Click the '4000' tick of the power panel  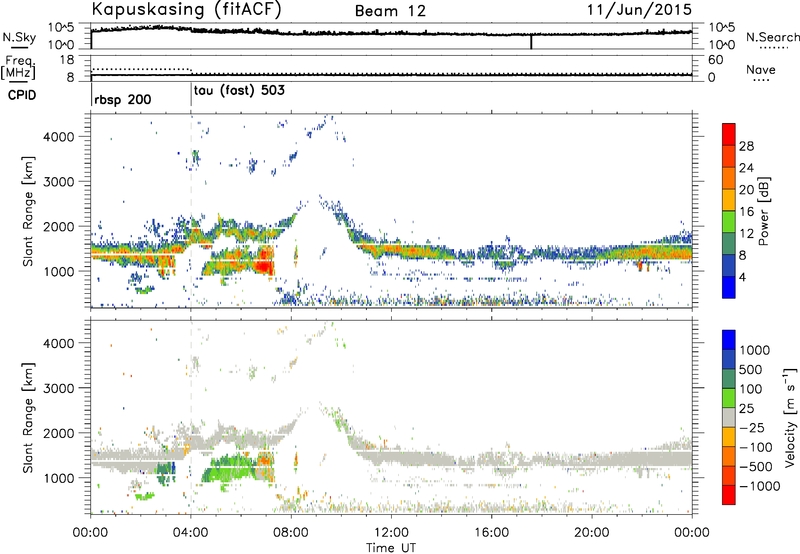pyautogui.click(x=59, y=137)
